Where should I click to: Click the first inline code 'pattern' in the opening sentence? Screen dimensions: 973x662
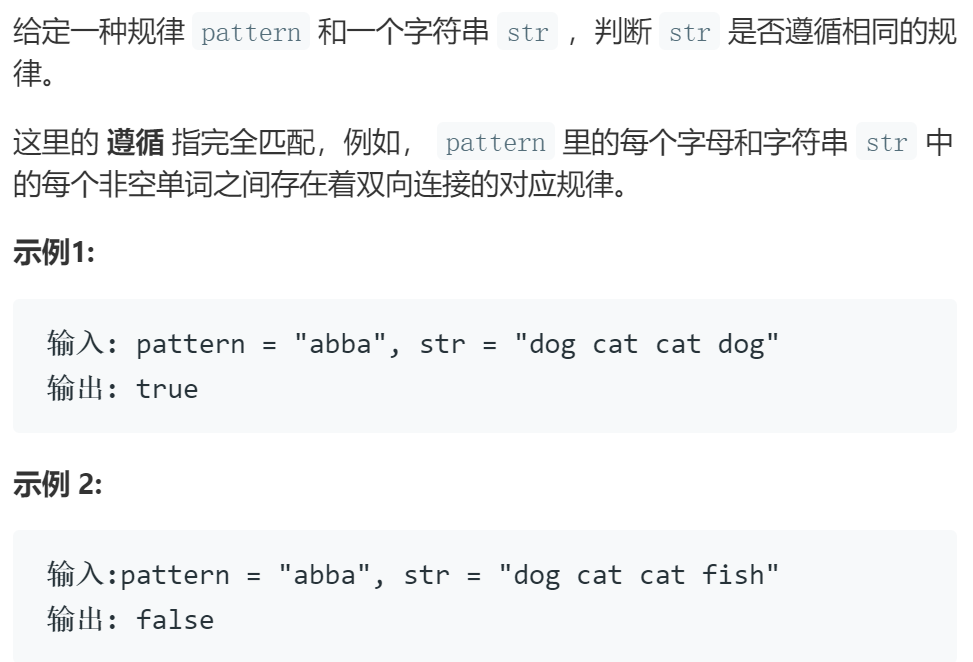click(x=251, y=32)
